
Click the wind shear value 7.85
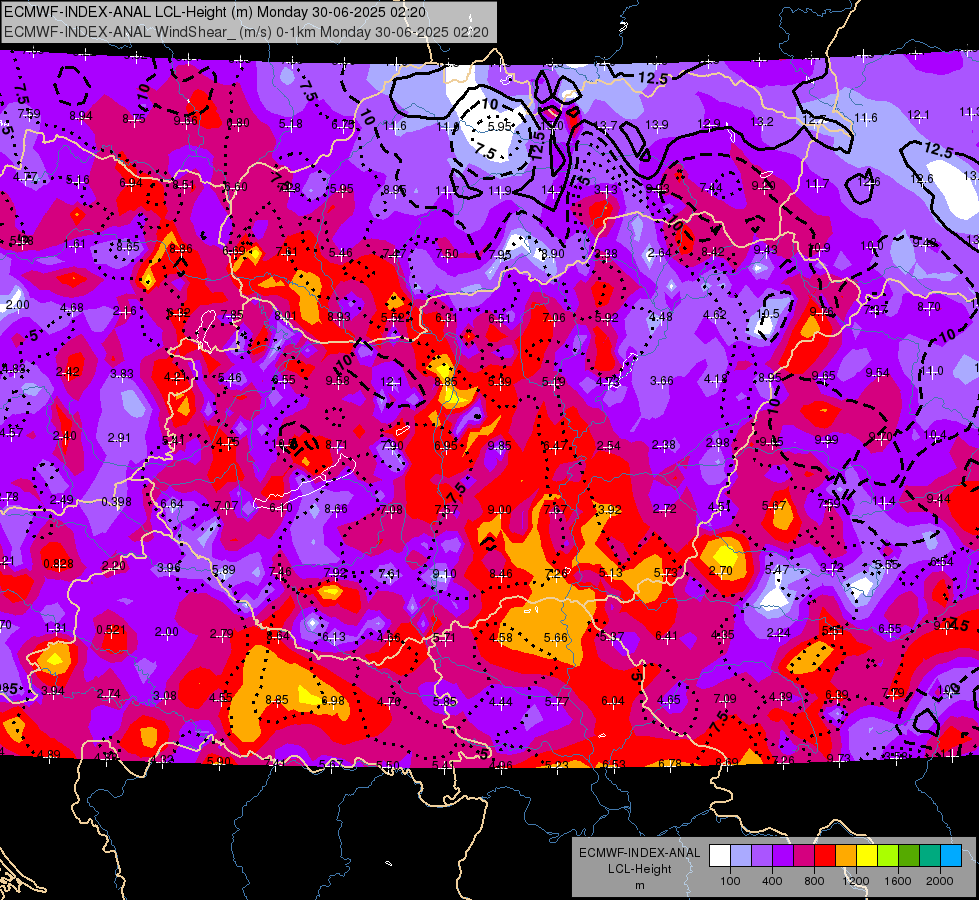tap(232, 315)
